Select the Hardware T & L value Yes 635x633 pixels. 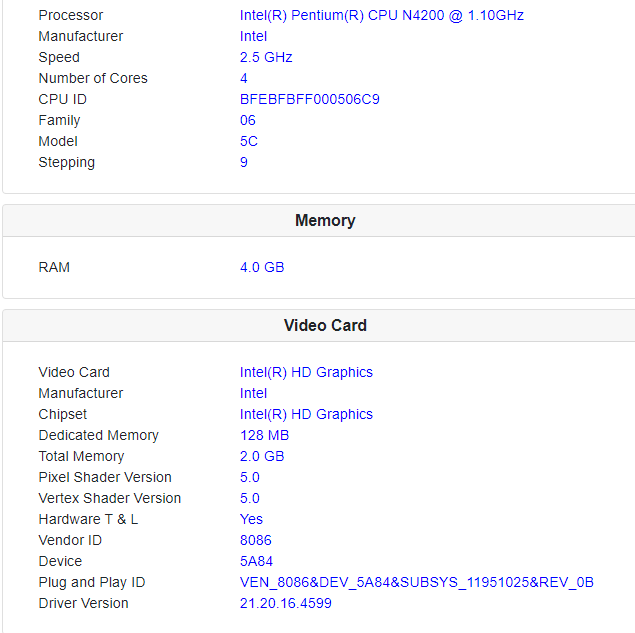pos(251,519)
